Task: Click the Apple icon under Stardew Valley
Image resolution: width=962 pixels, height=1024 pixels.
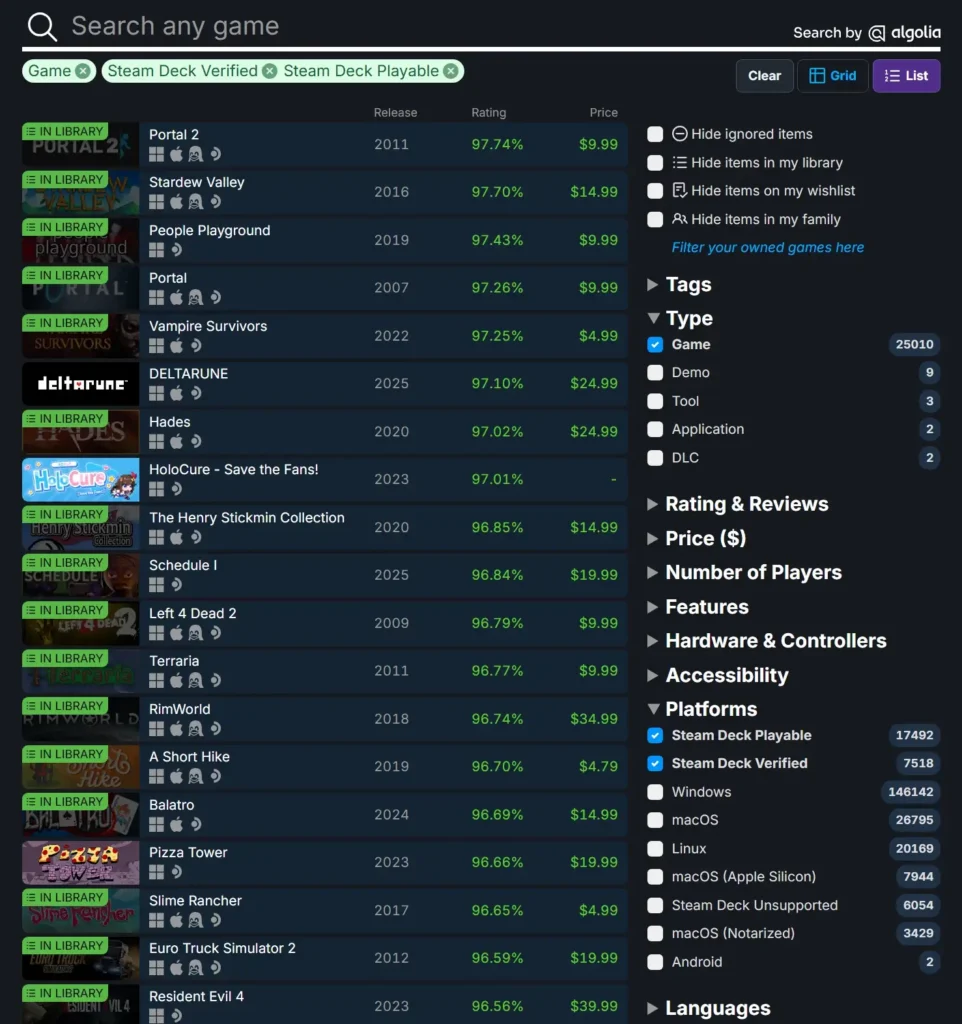Action: coord(176,202)
